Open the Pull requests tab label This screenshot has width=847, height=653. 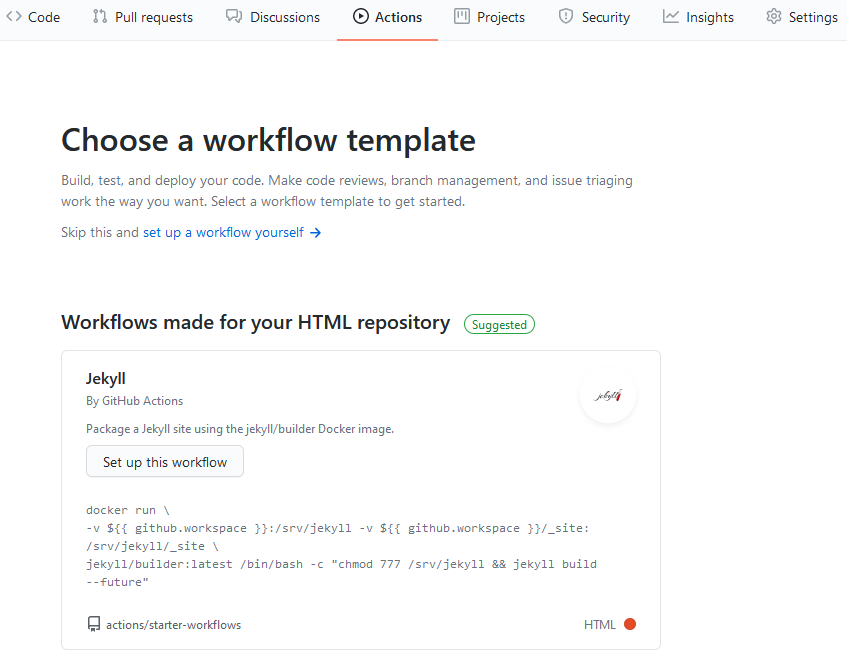[x=154, y=17]
